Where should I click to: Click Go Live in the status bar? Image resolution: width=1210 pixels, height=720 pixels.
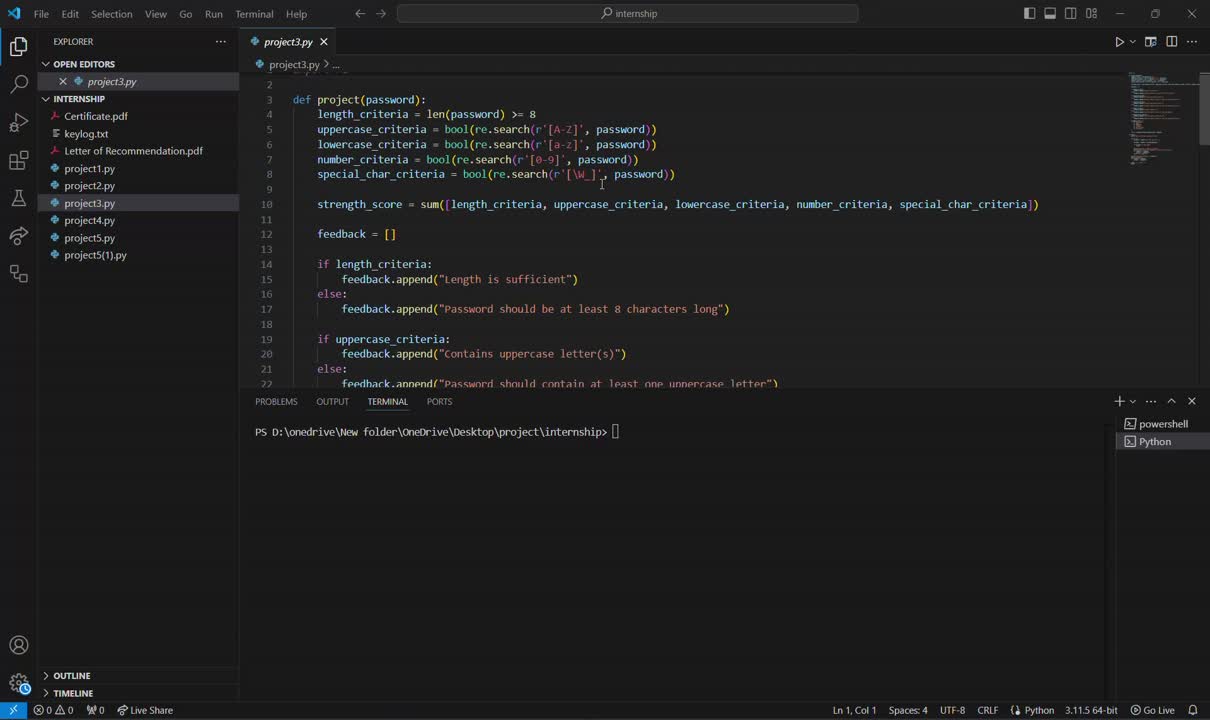[1152, 710]
